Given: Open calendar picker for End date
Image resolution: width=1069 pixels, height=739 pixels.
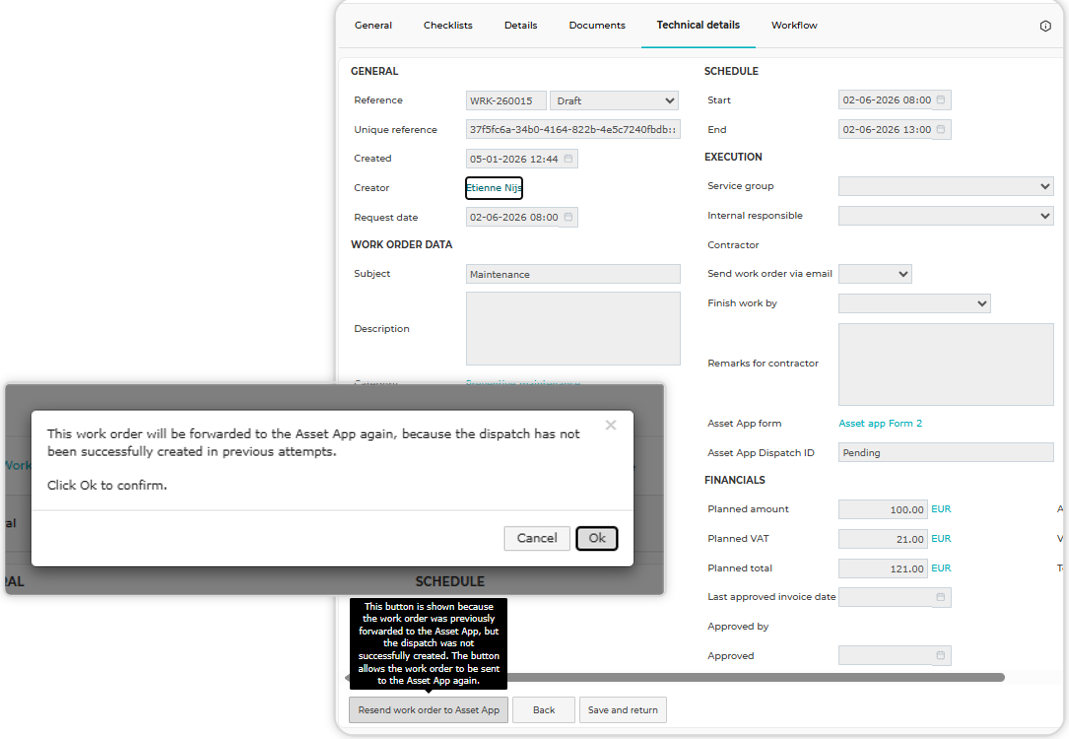Looking at the screenshot, I should coord(941,130).
